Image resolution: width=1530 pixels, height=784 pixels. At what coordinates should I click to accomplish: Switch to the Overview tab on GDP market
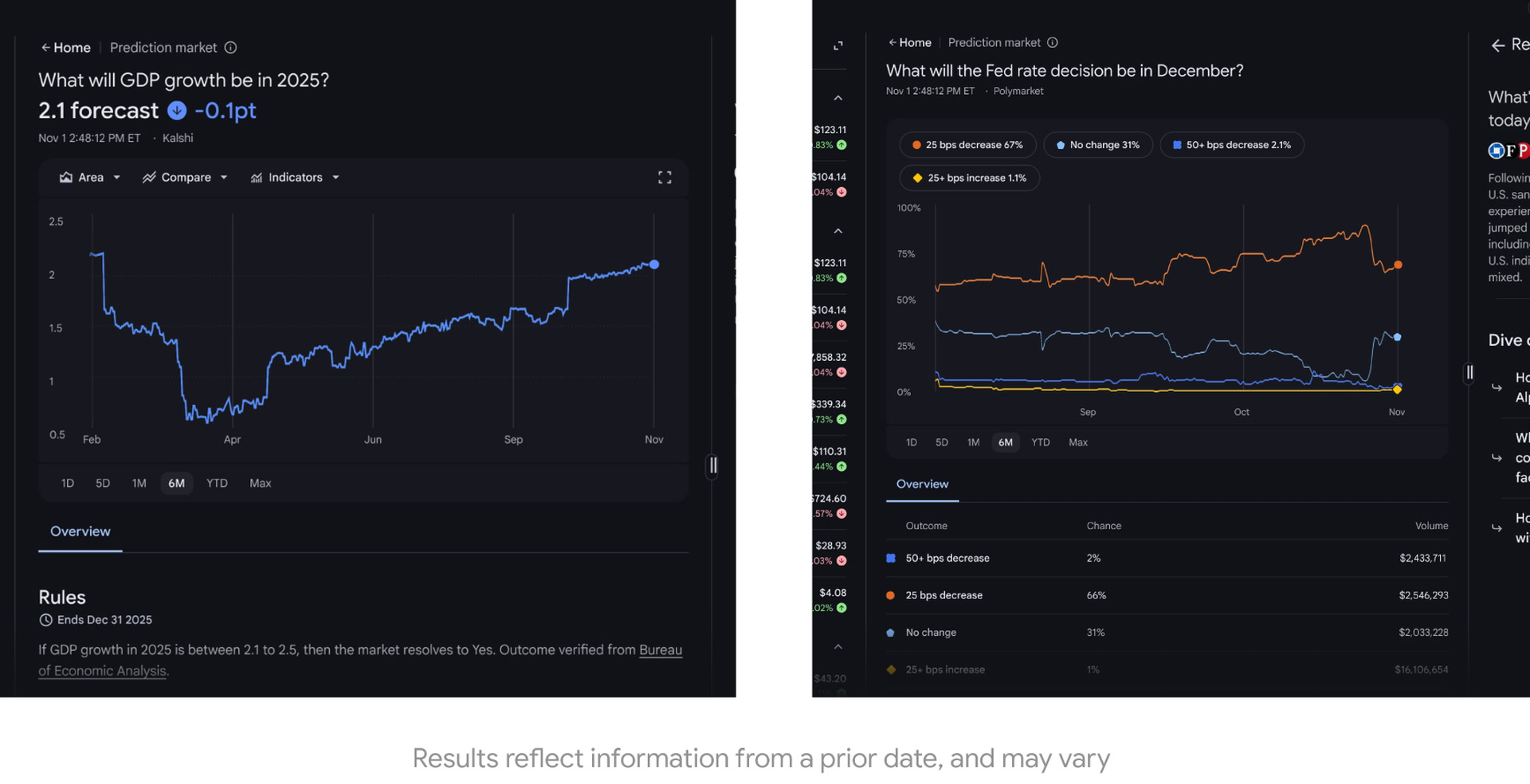coord(80,531)
